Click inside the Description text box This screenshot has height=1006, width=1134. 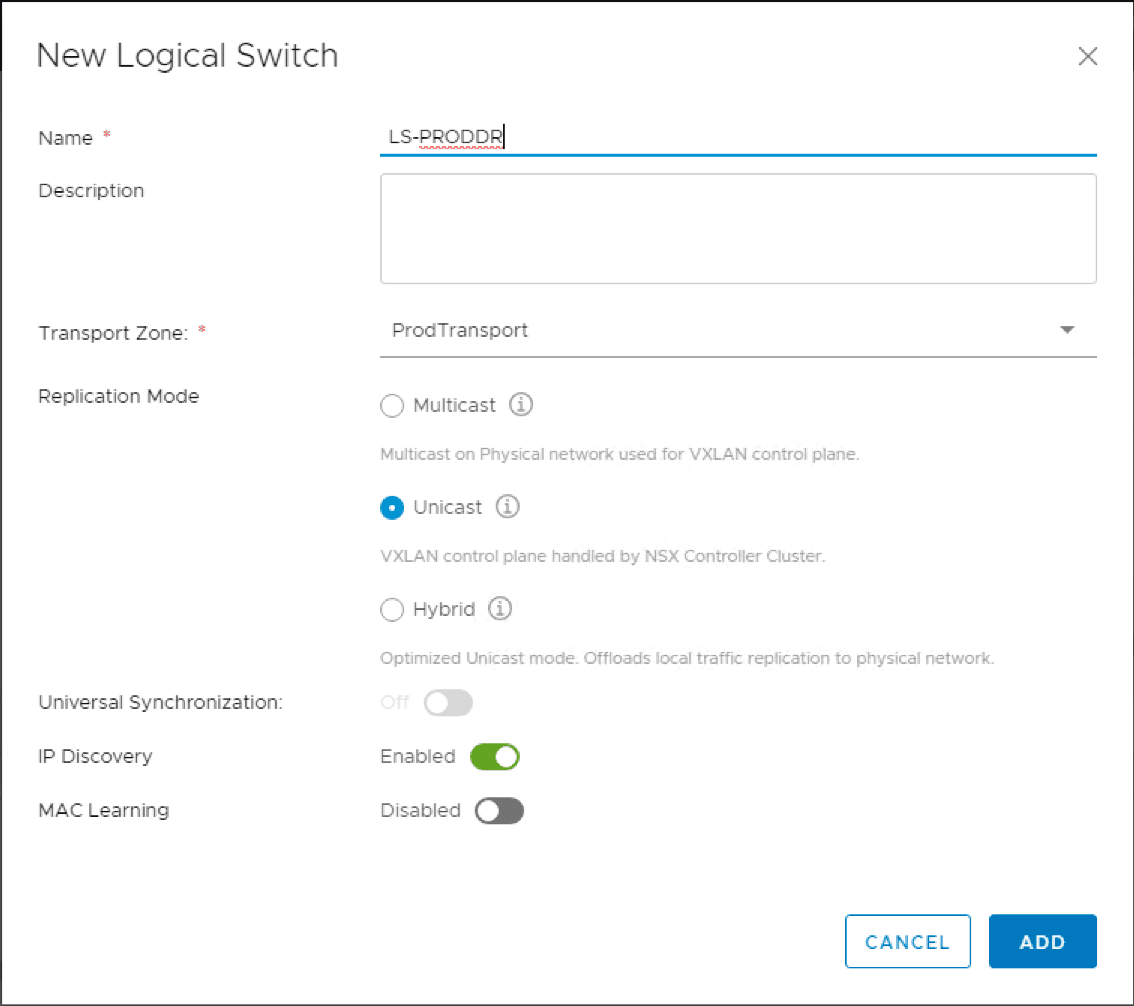point(738,228)
